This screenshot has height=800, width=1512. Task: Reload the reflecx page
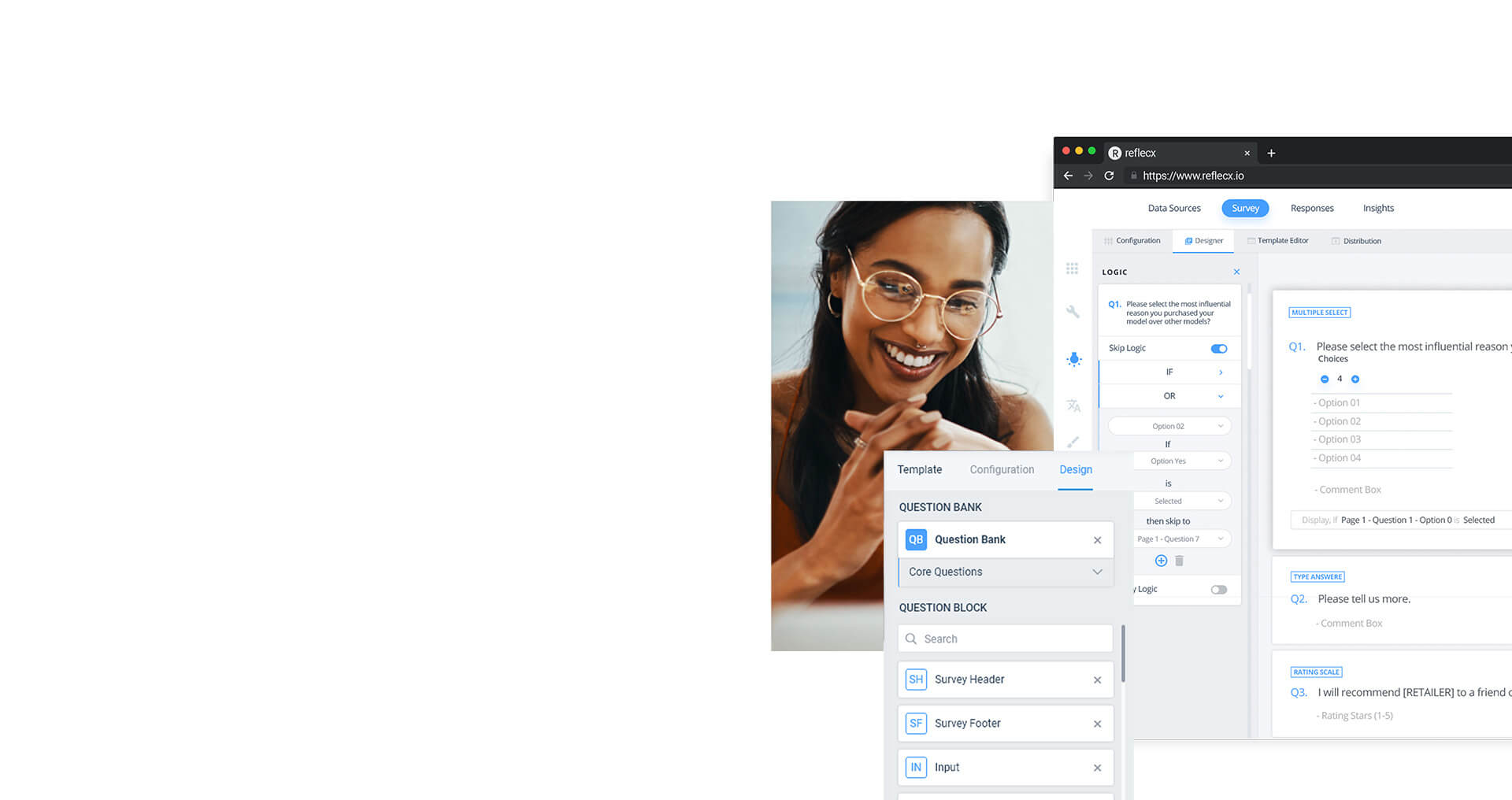click(x=1109, y=176)
